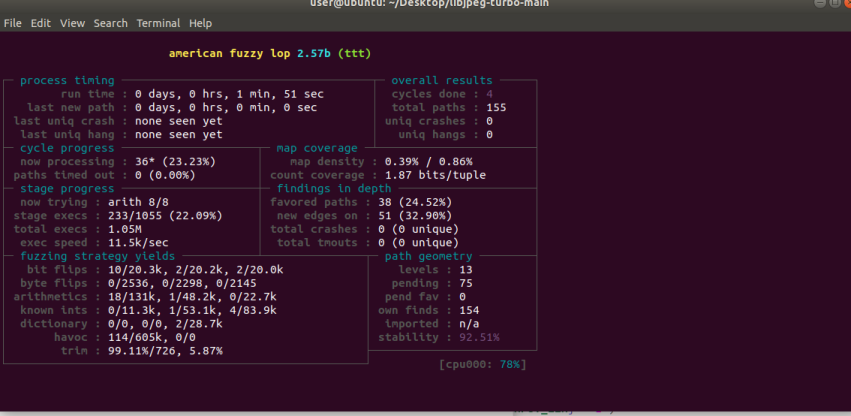Open the View menu
Image resolution: width=851 pixels, height=416 pixels.
[x=72, y=23]
